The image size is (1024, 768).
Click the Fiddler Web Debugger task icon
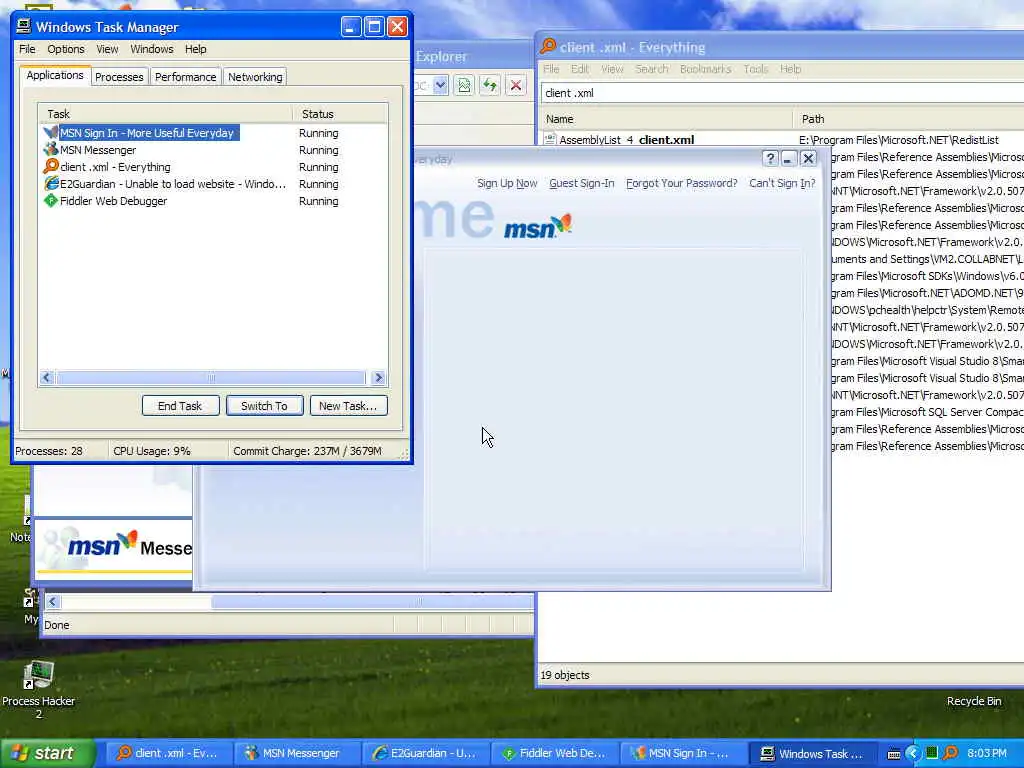50,200
